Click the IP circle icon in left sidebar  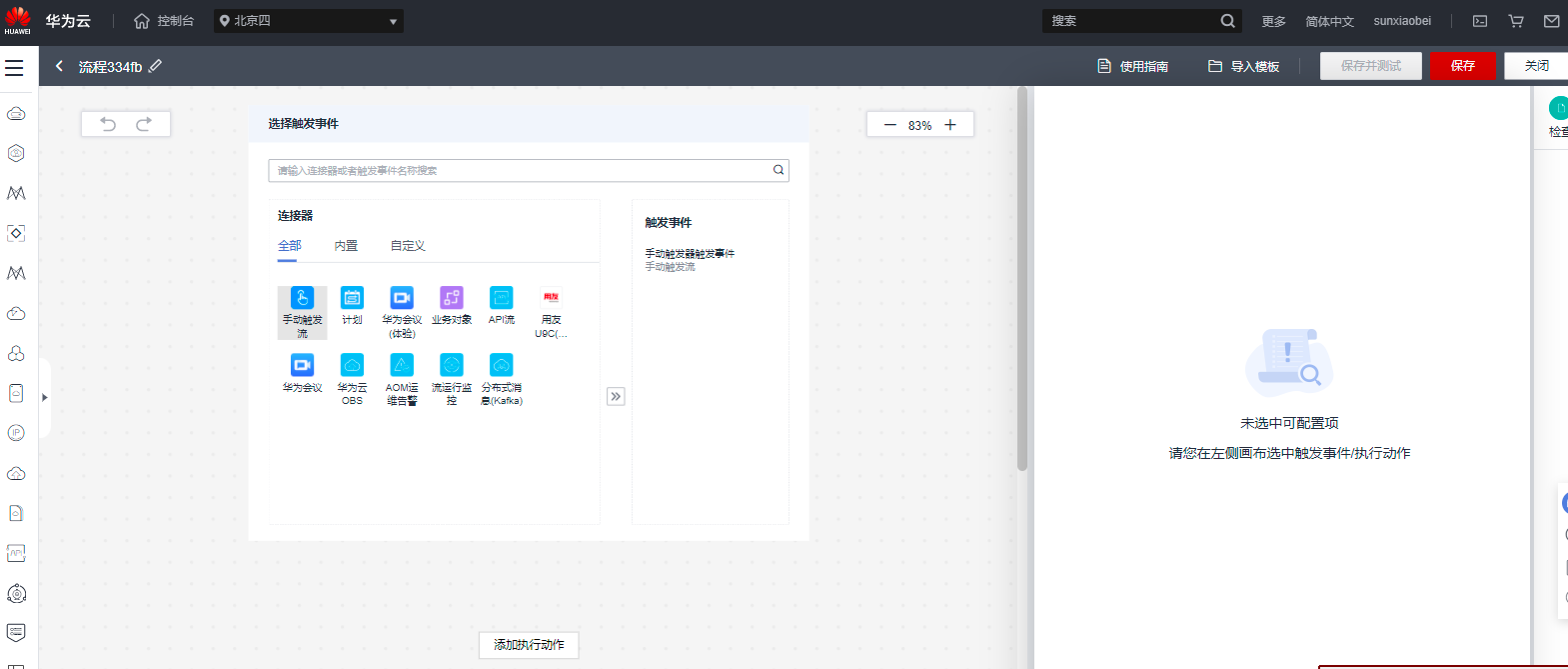point(16,433)
